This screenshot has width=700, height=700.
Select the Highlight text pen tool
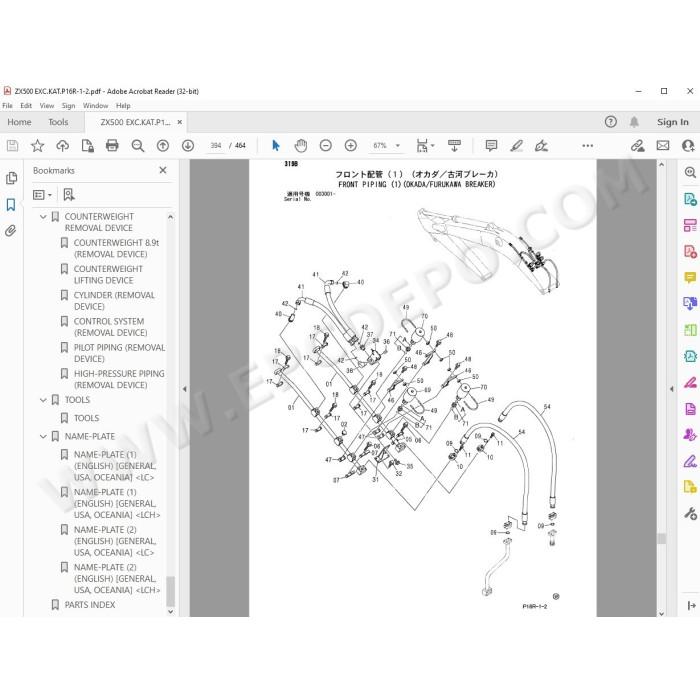coord(517,145)
